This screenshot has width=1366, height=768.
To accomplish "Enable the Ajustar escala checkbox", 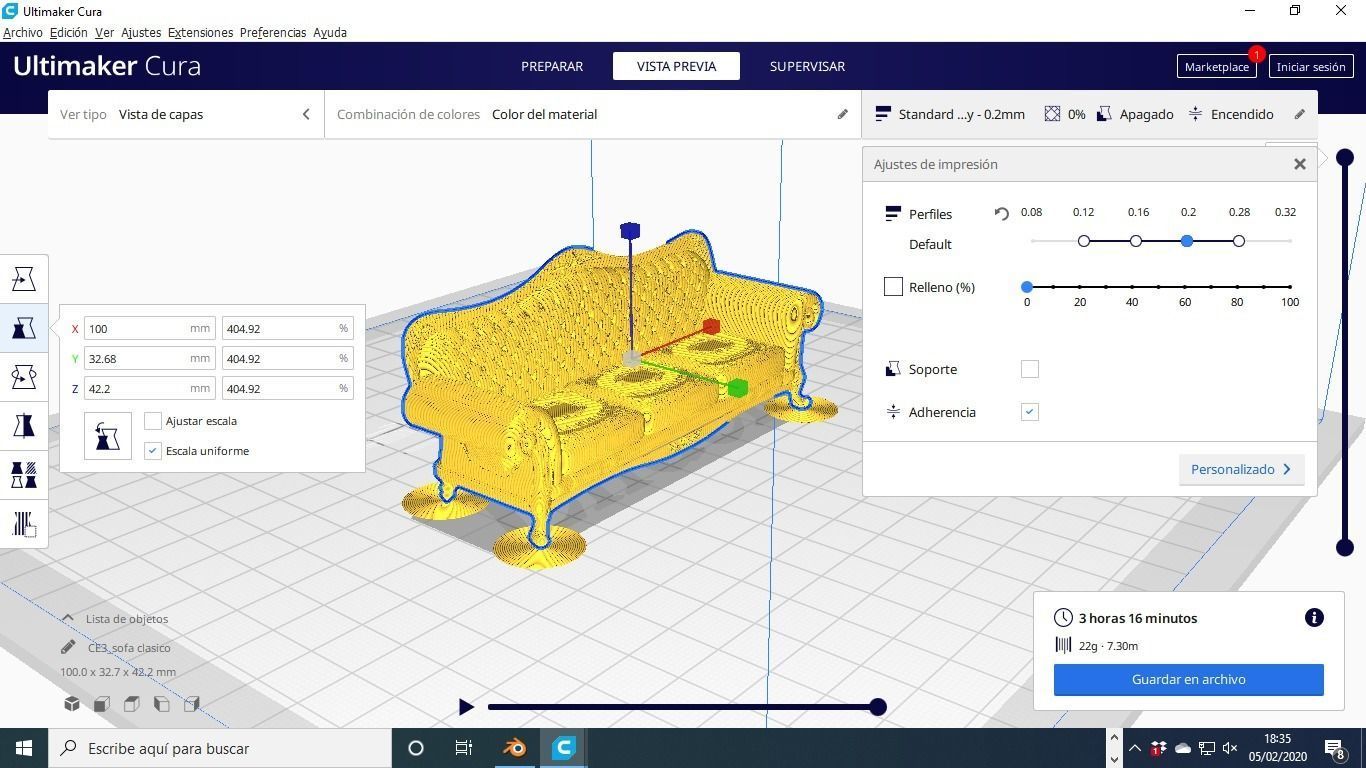I will (x=153, y=421).
